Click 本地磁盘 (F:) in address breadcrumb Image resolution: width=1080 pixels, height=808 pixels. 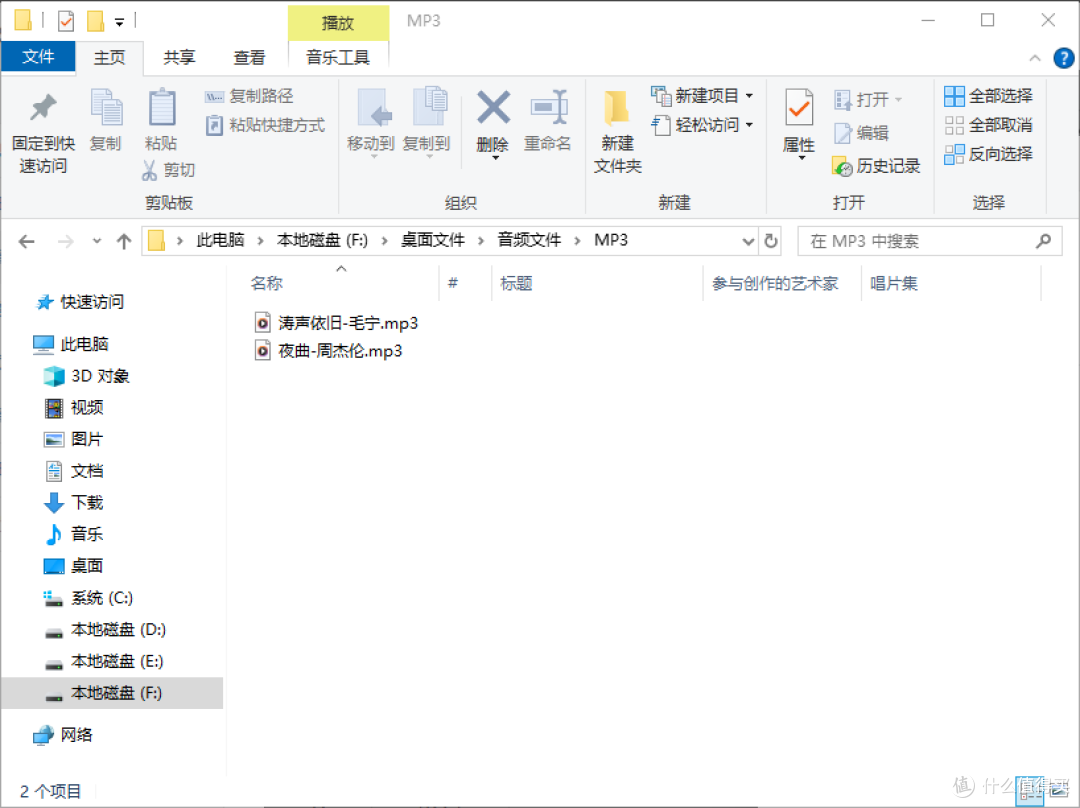(322, 240)
